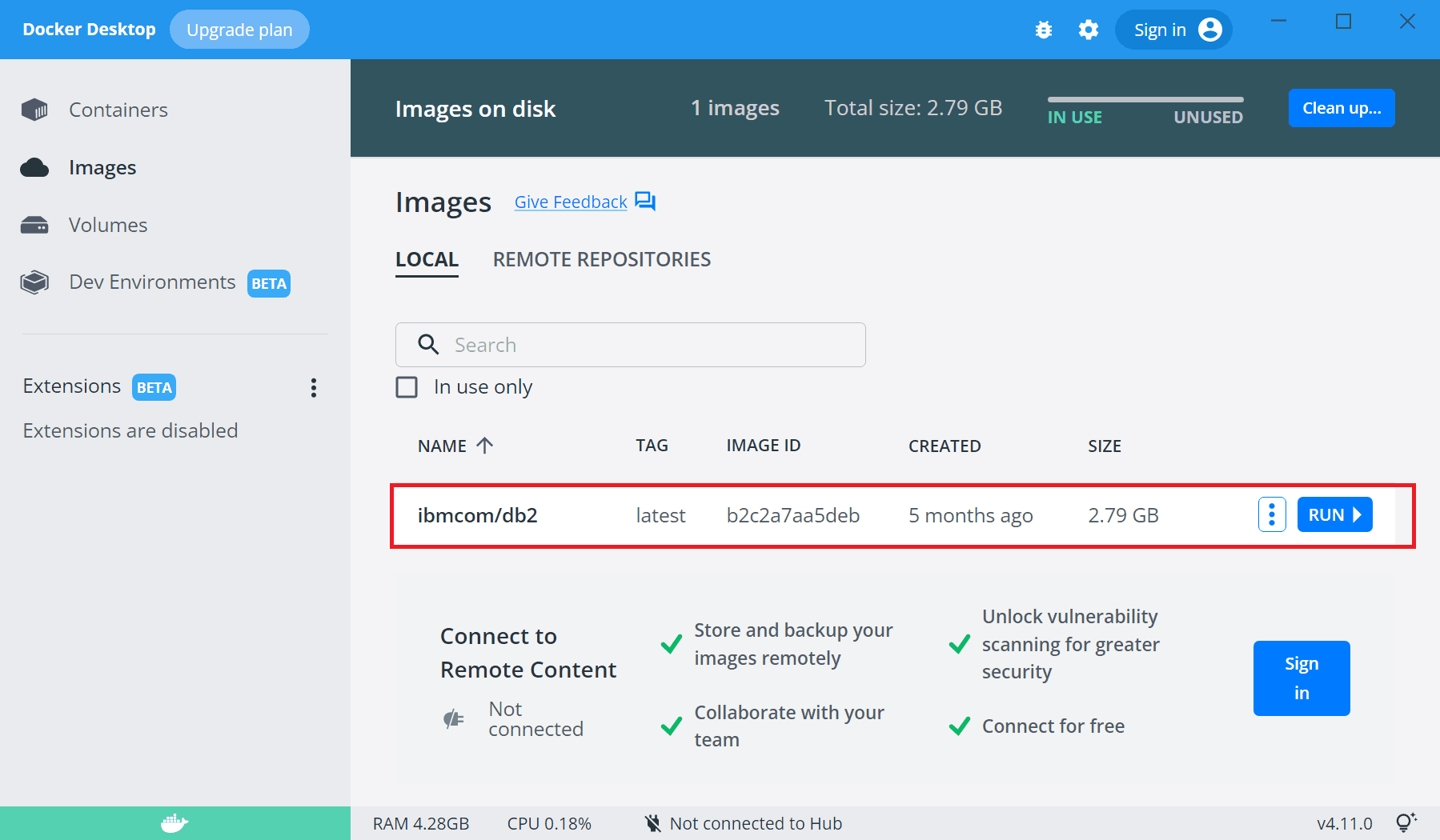Click the search magnifier icon
The width and height of the screenshot is (1440, 840).
pos(429,344)
